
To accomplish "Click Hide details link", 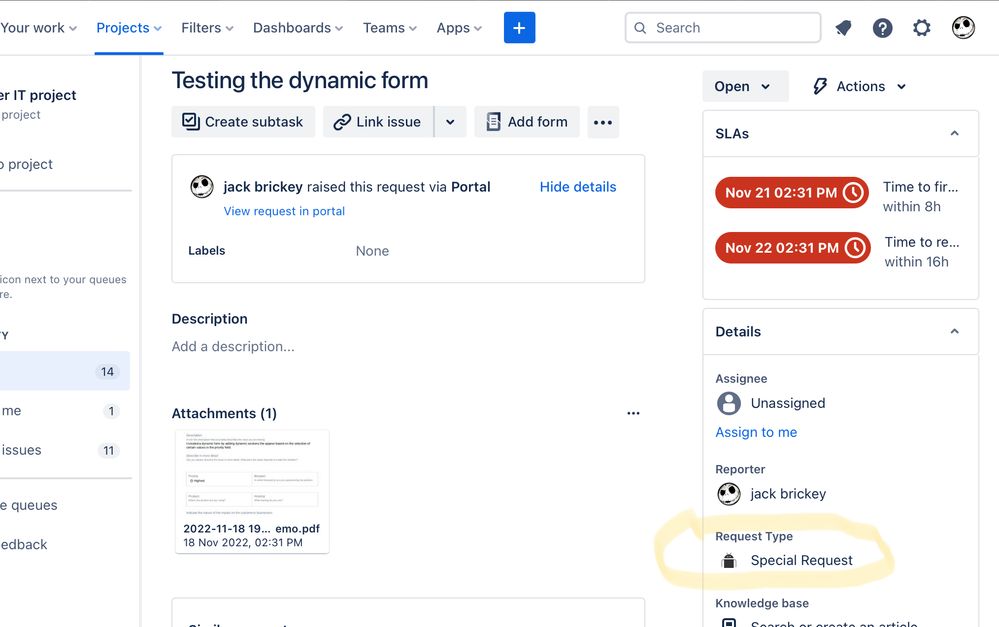I will coord(578,187).
